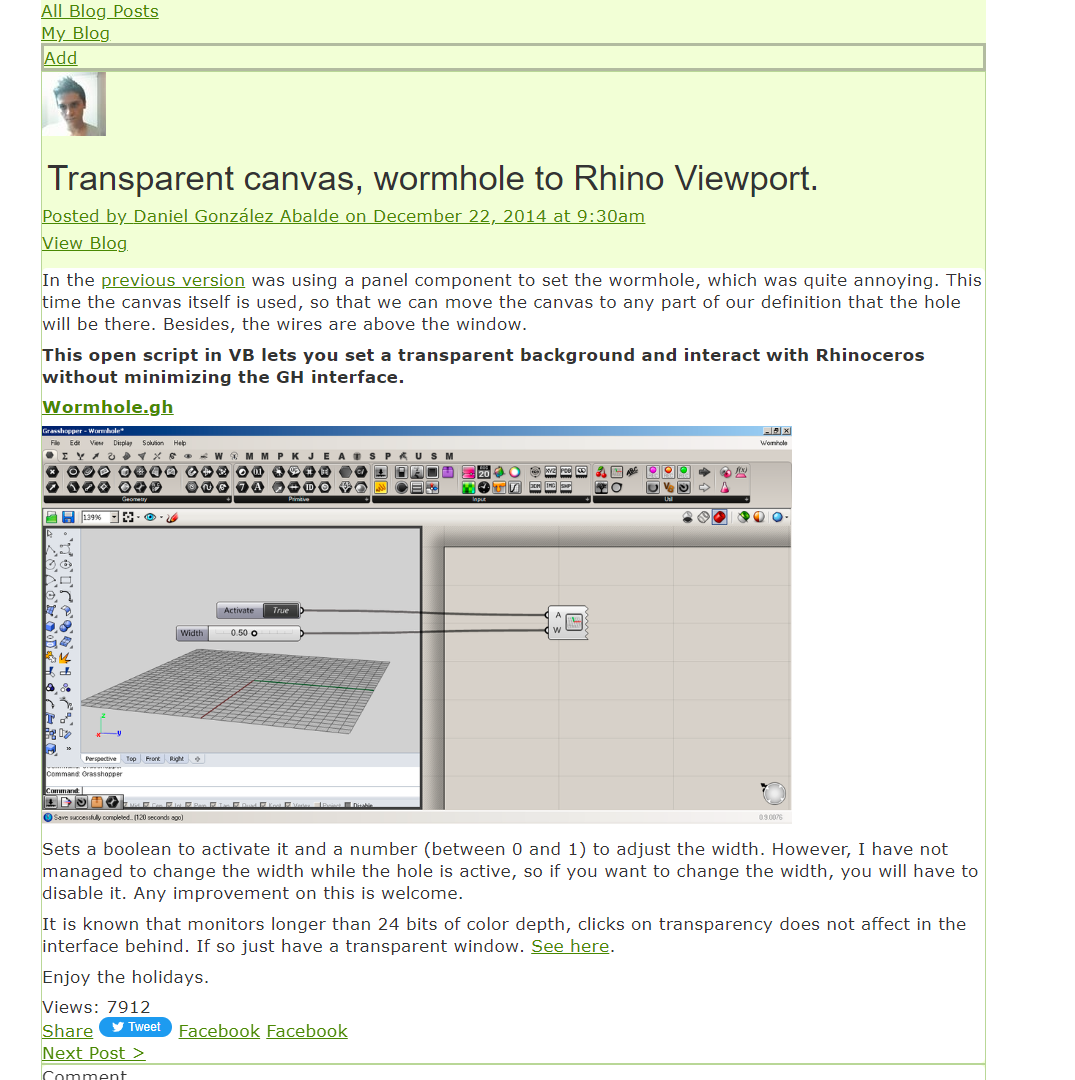Select the Wormhole script component on canvas

pyautogui.click(x=569, y=623)
